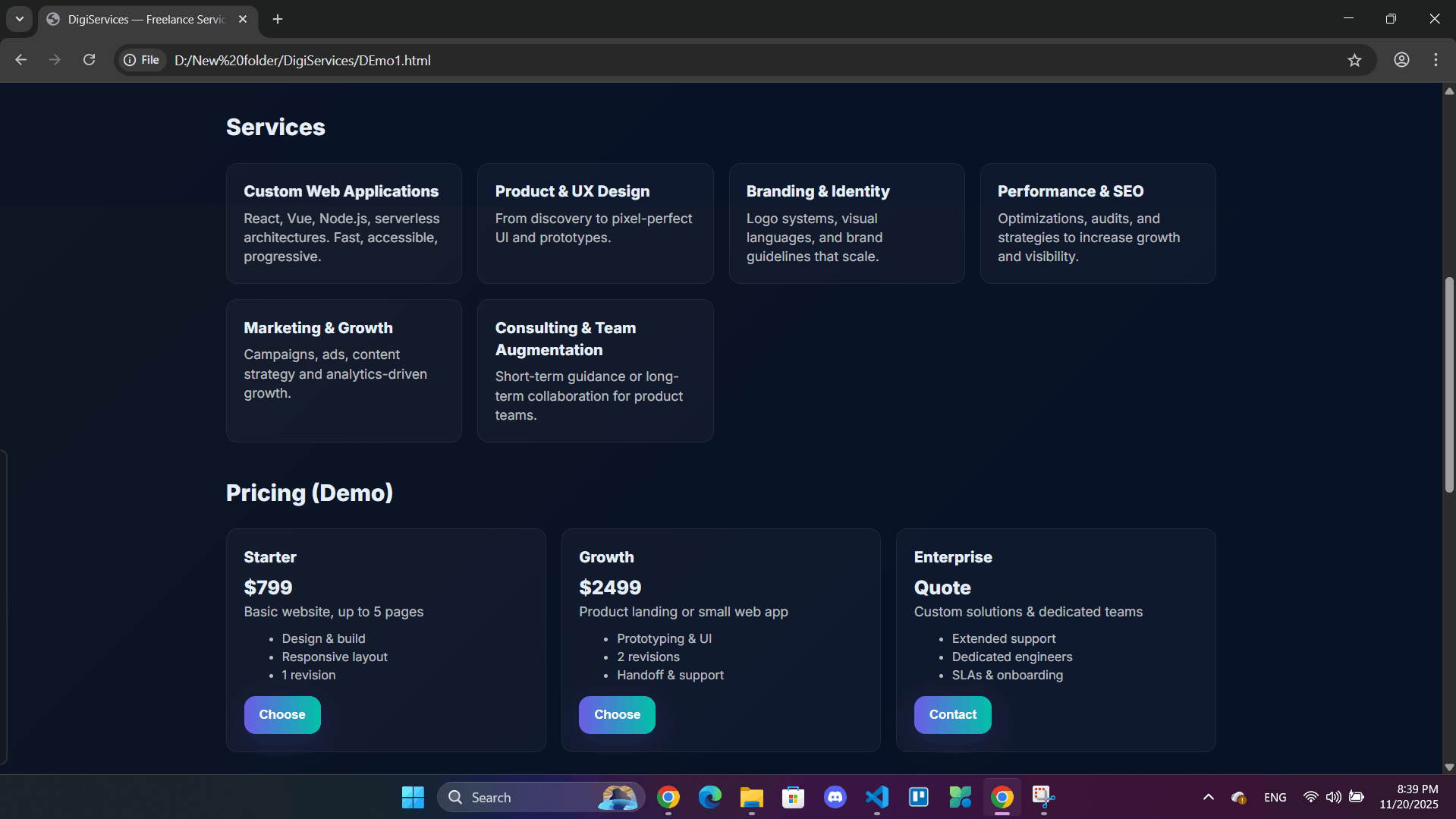Open the volume control in system tray
The height and width of the screenshot is (819, 1456).
(1333, 797)
